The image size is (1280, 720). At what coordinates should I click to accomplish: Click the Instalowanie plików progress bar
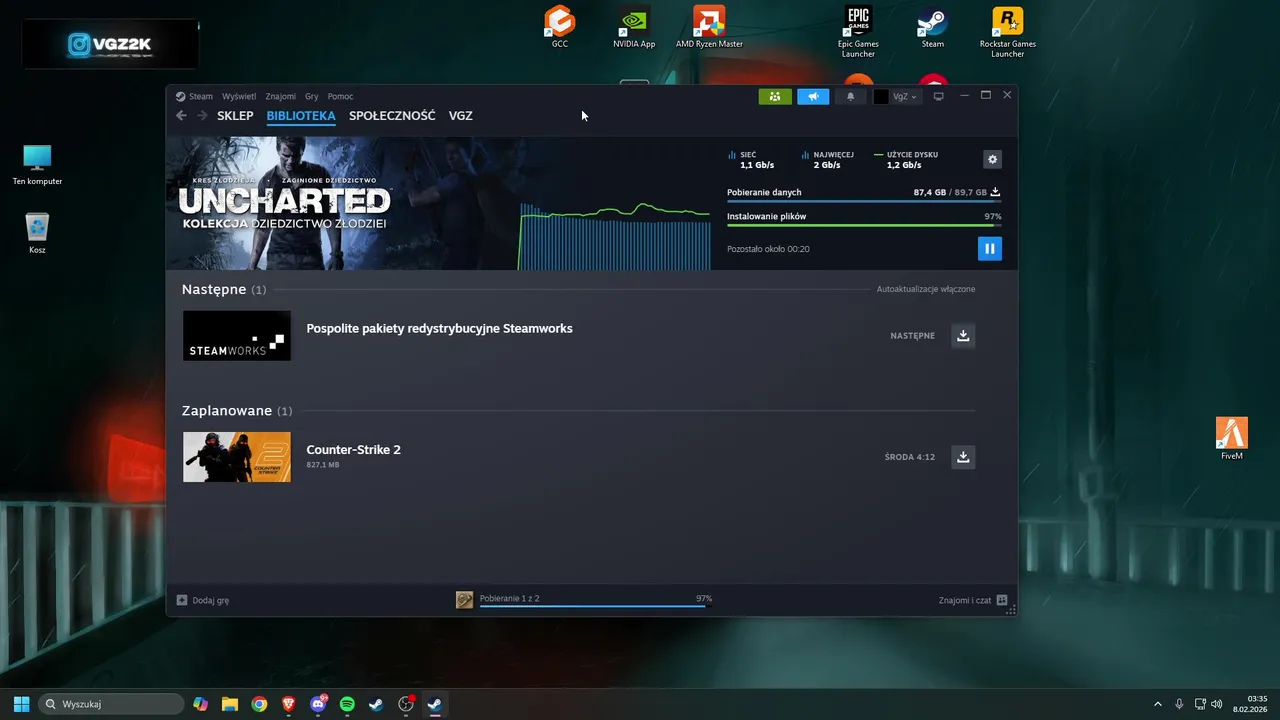(x=864, y=226)
